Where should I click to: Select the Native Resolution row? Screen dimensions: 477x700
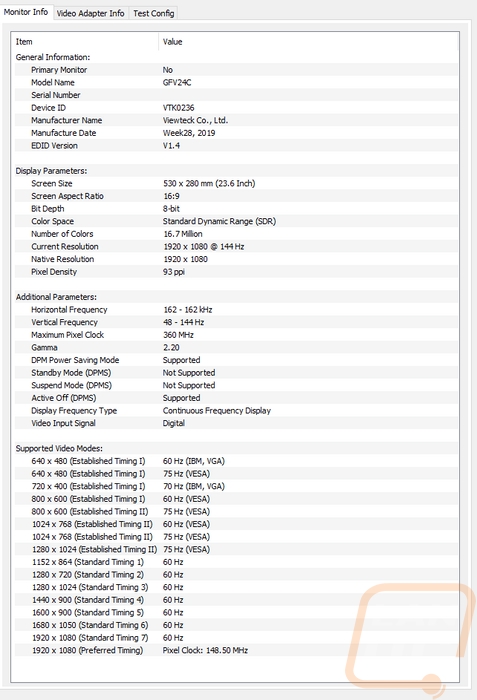[x=236, y=259]
